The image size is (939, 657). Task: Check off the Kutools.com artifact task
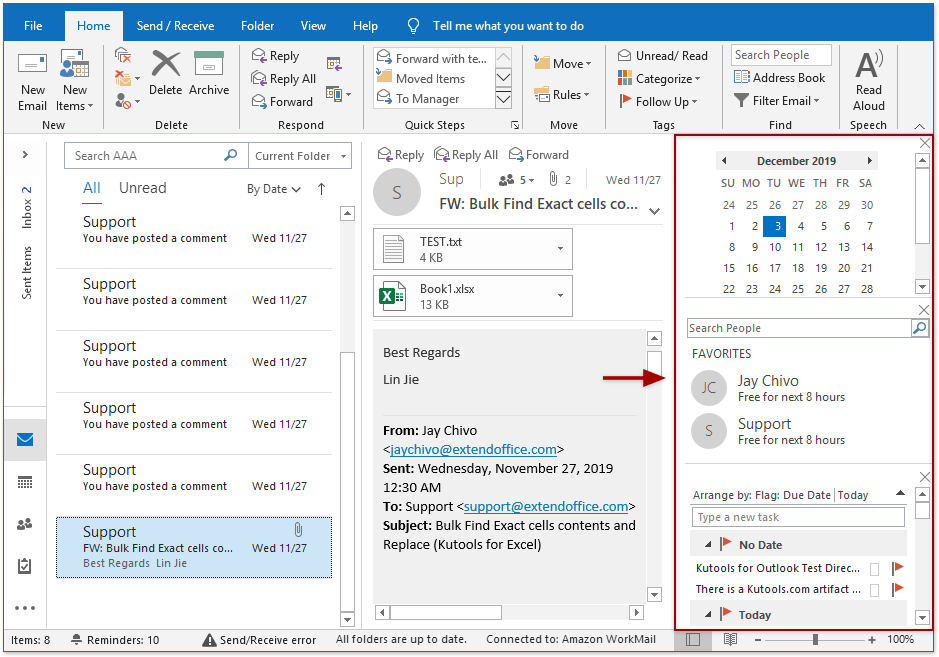874,590
